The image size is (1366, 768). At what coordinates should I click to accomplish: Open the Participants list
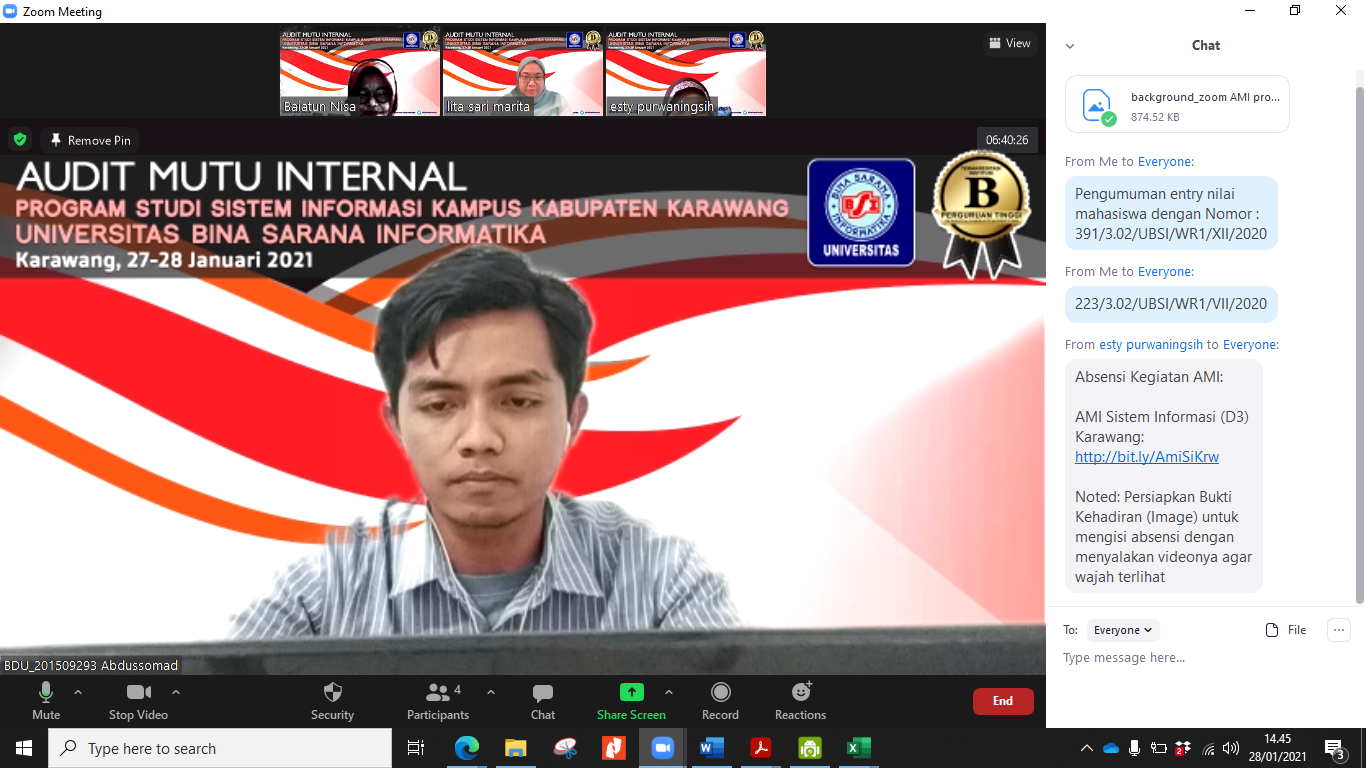438,700
